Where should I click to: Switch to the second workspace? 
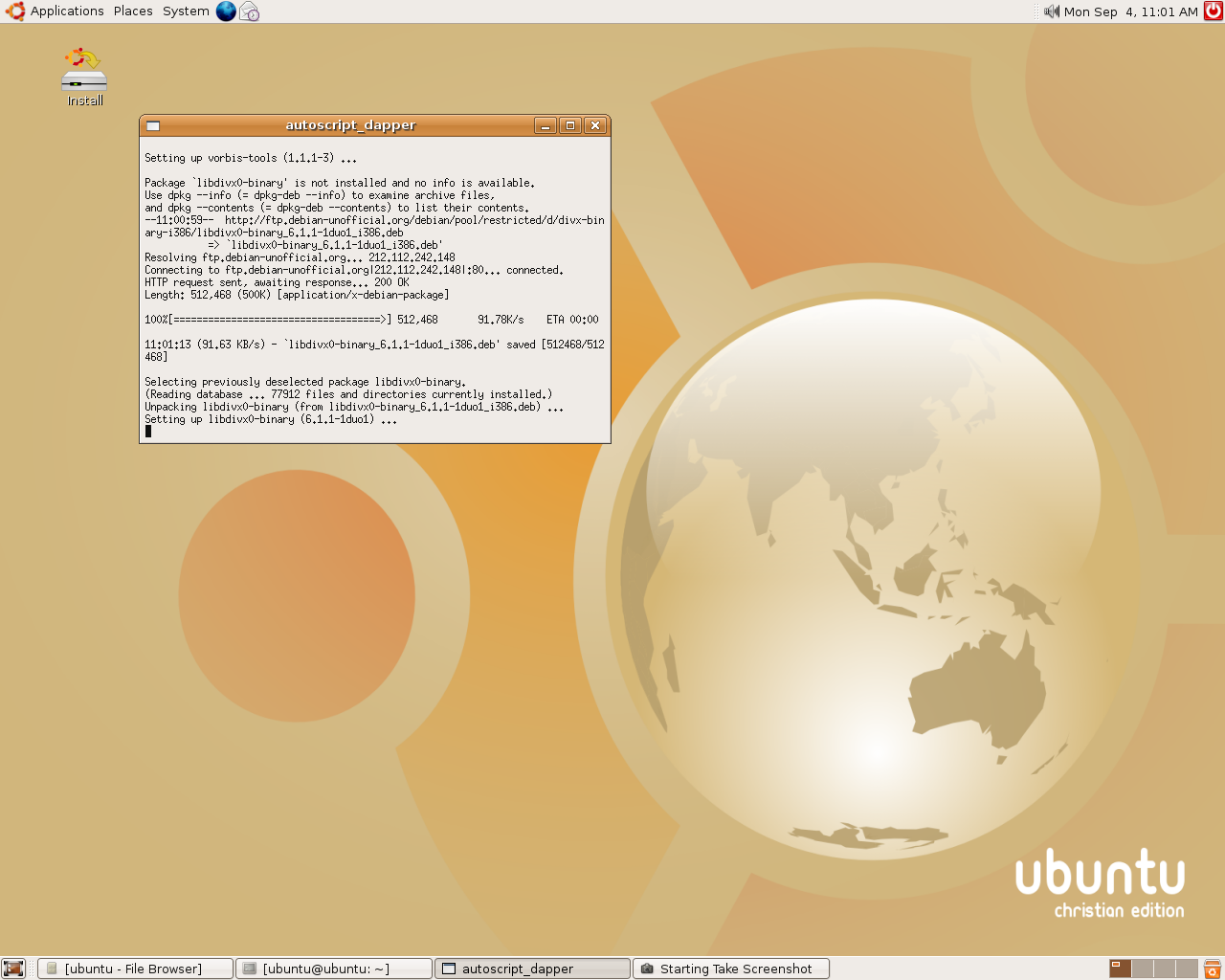point(1143,969)
